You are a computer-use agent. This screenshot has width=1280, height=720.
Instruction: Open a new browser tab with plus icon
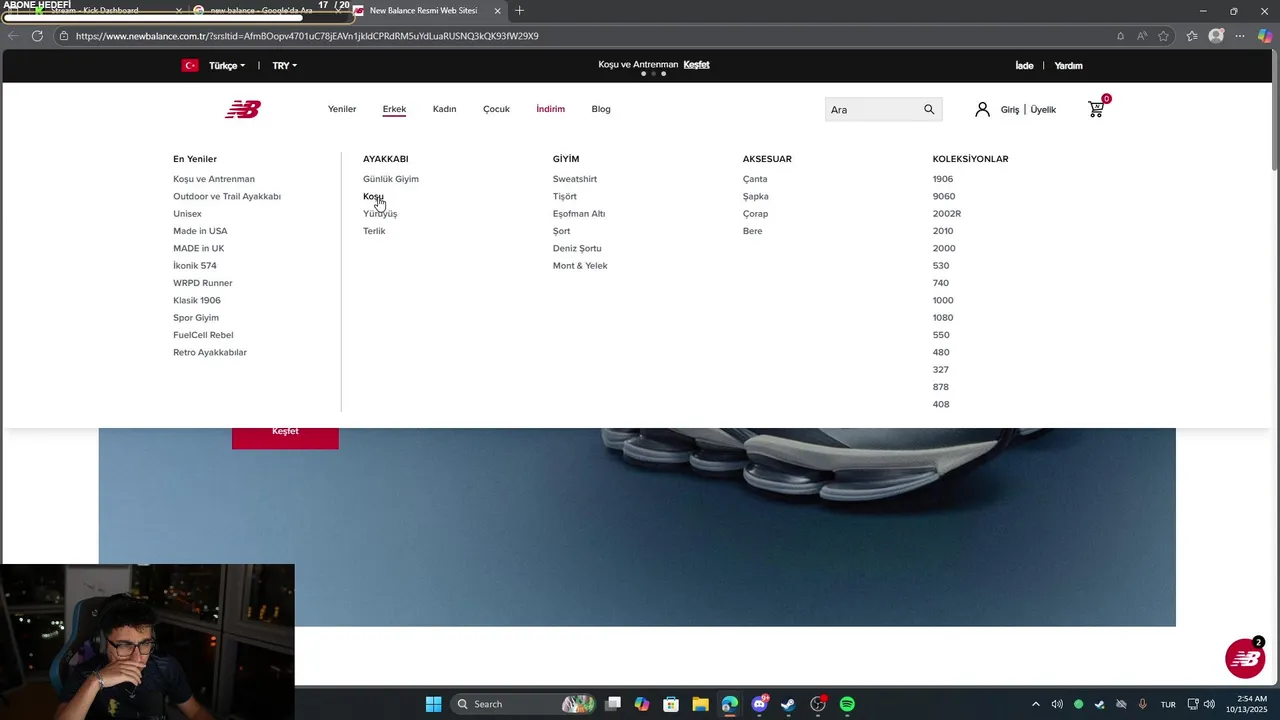(519, 11)
